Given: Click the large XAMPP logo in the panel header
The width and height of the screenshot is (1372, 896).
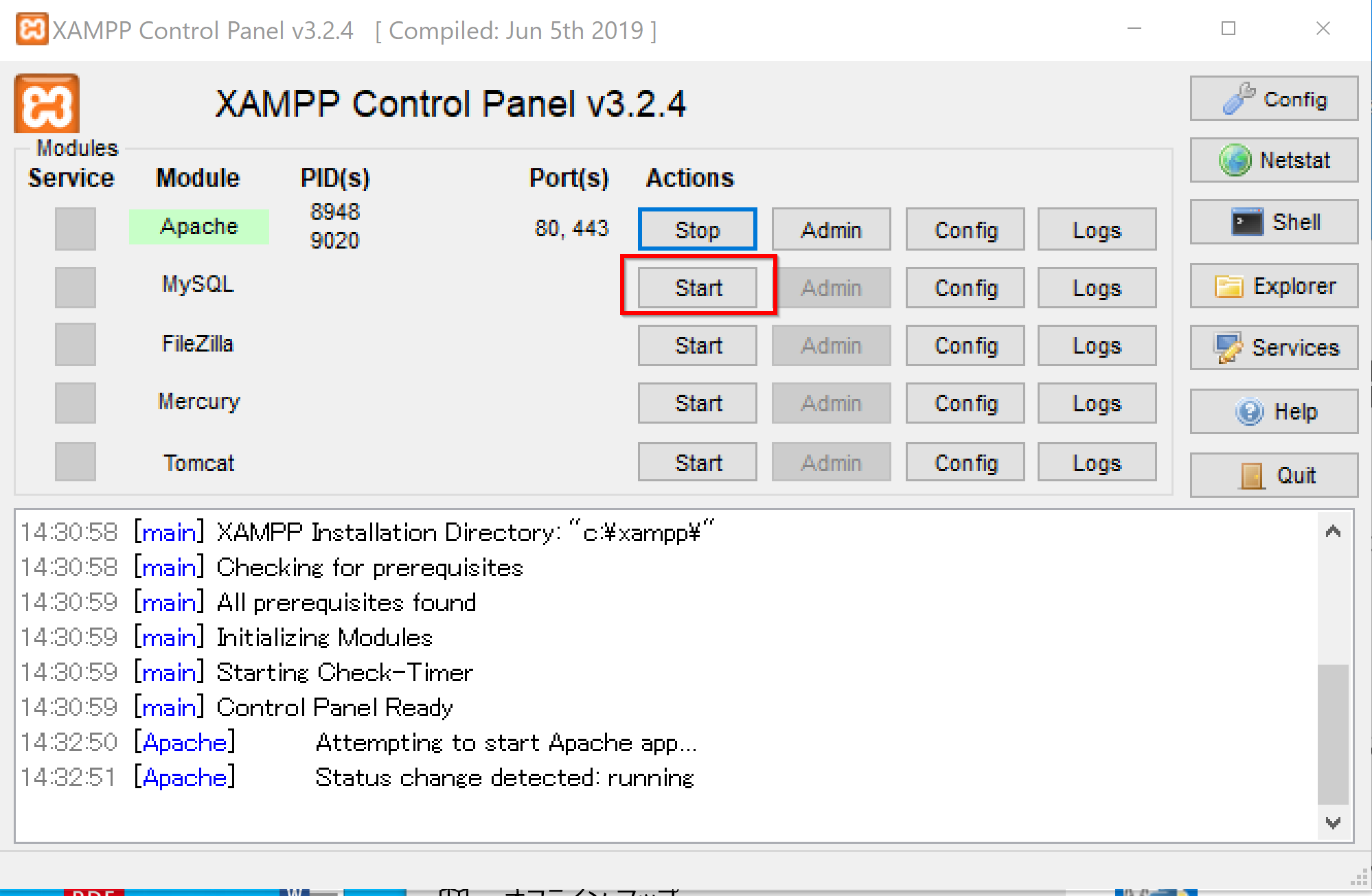Looking at the screenshot, I should click(47, 103).
